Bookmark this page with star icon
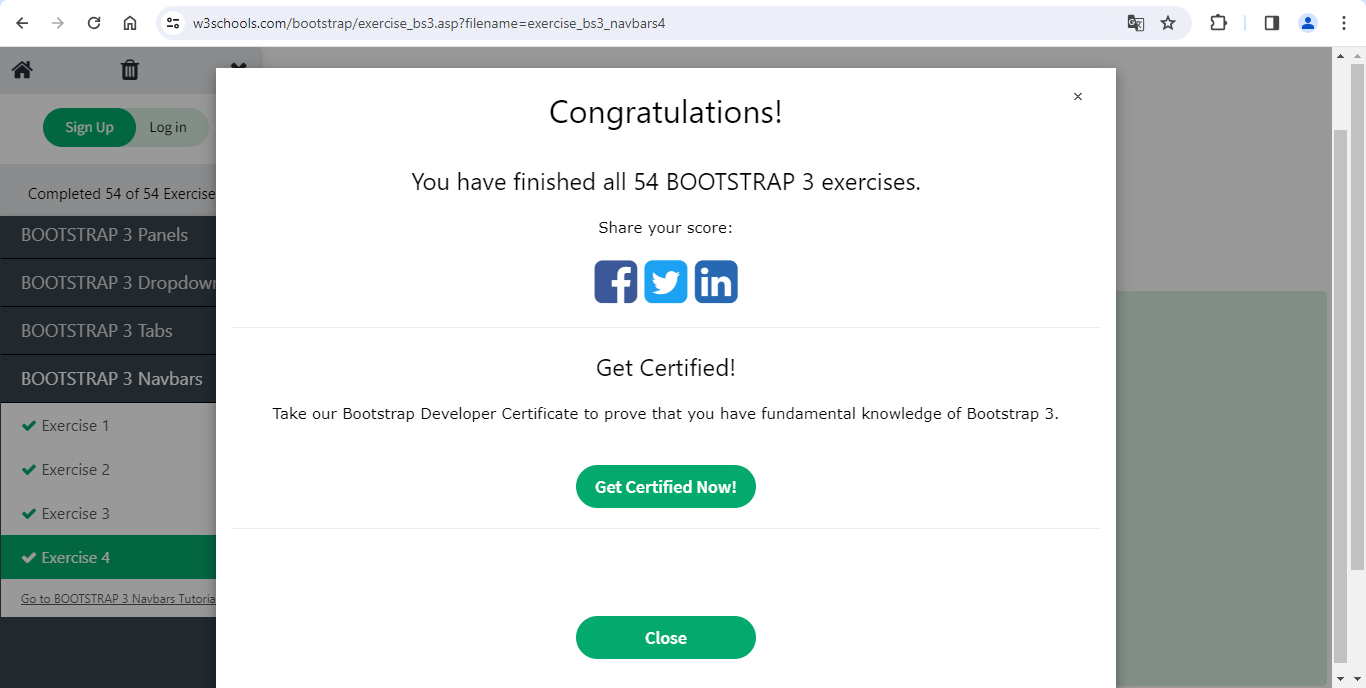This screenshot has height=688, width=1366. pyautogui.click(x=1168, y=23)
